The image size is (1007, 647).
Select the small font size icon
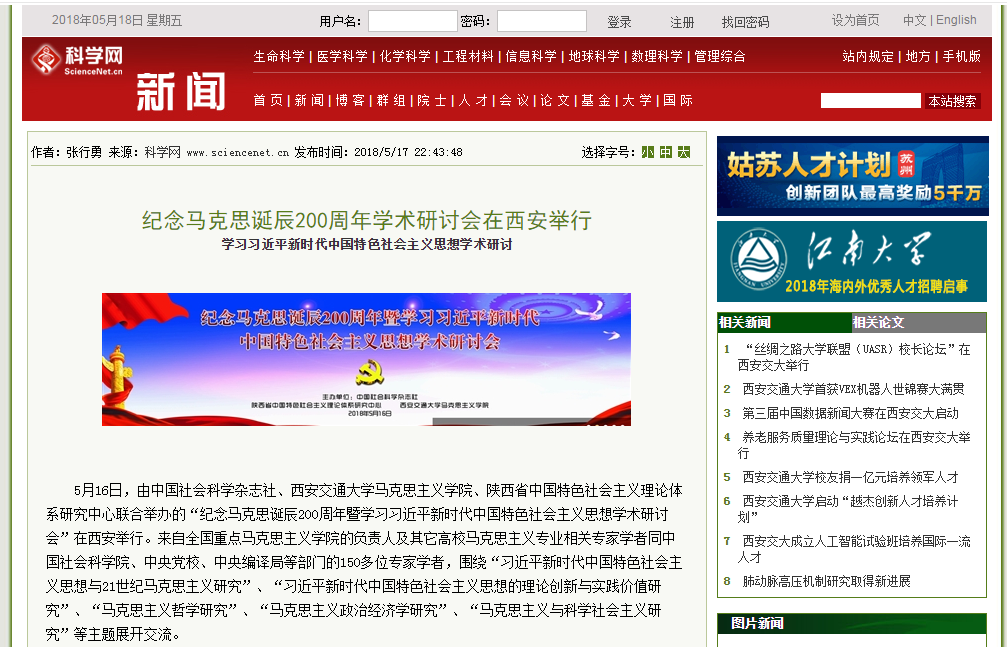coord(648,152)
